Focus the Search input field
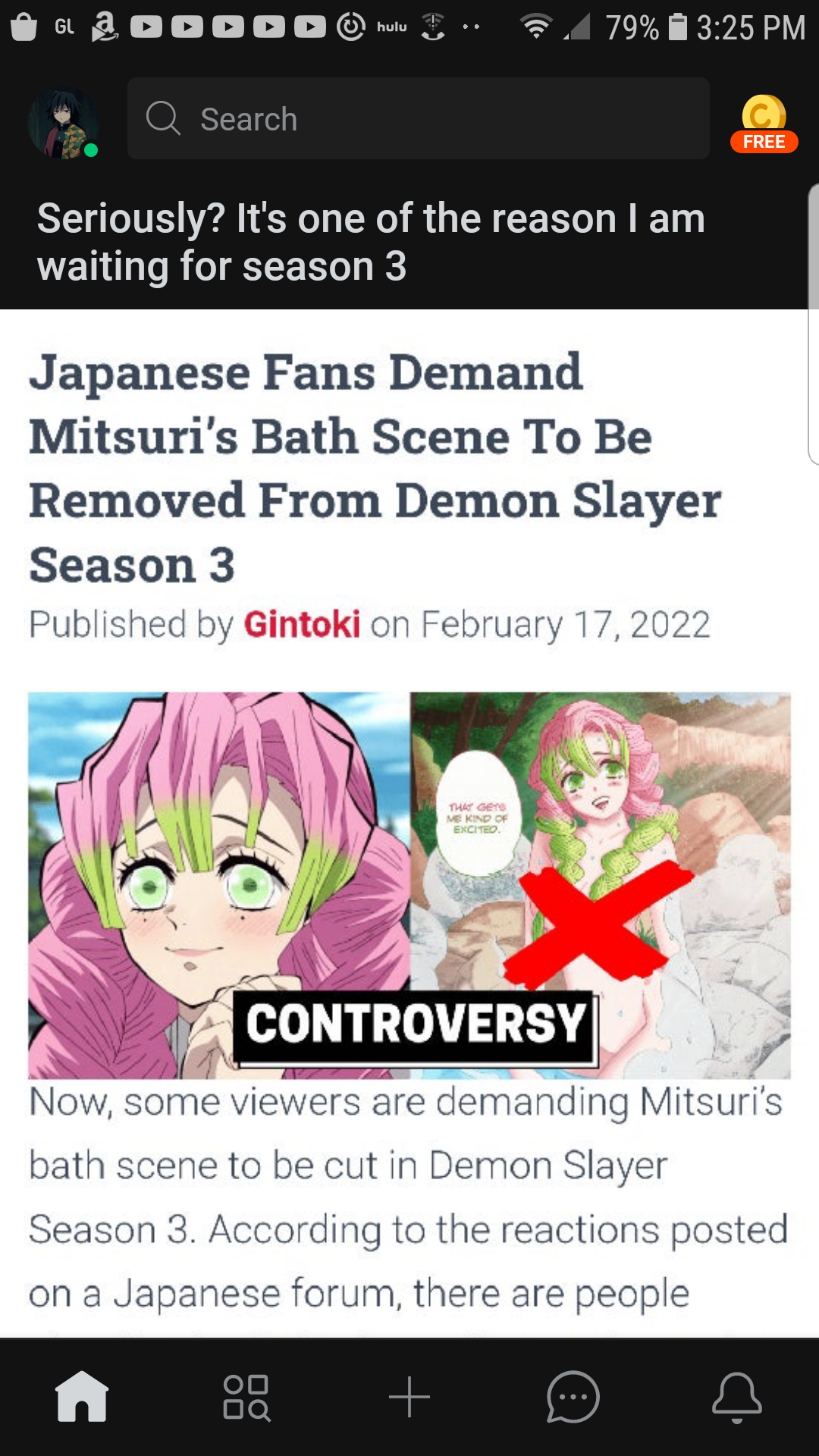Viewport: 819px width, 1456px height. click(418, 118)
